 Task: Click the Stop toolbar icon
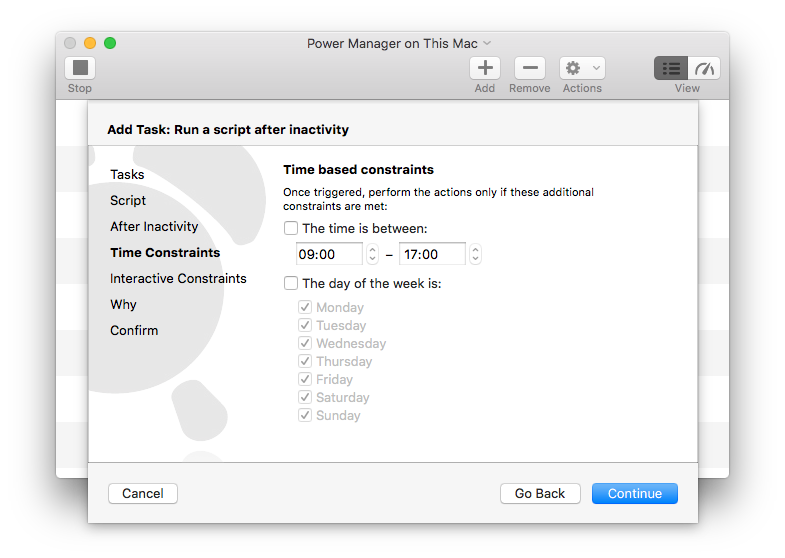tap(80, 68)
